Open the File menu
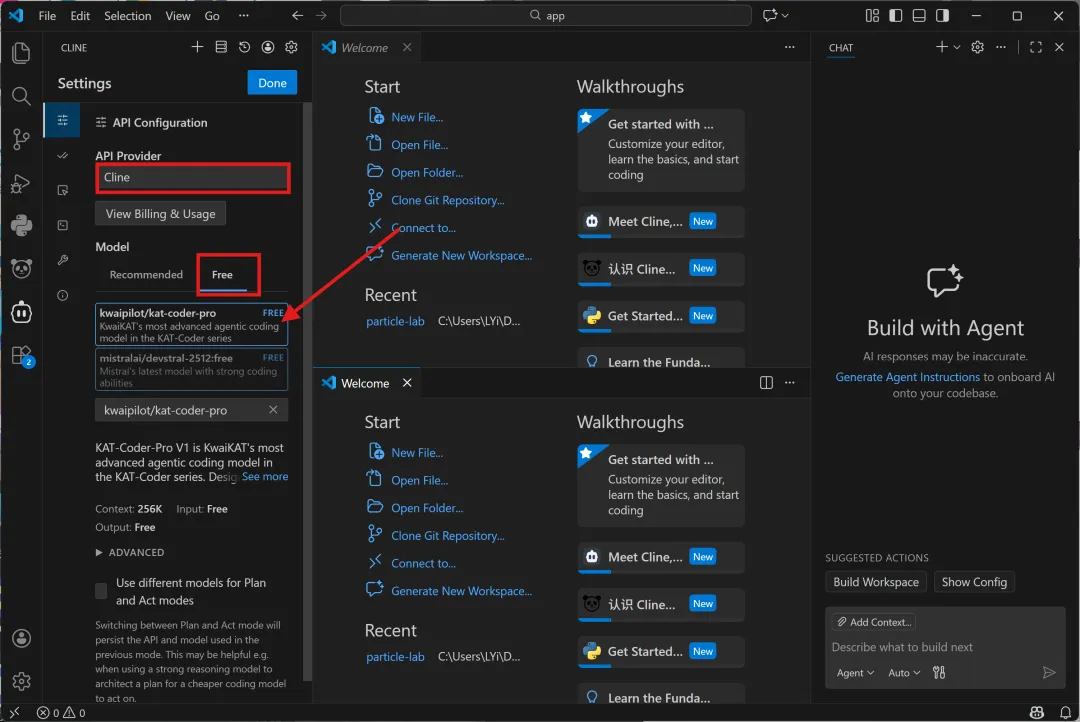The width and height of the screenshot is (1080, 722). tap(47, 15)
